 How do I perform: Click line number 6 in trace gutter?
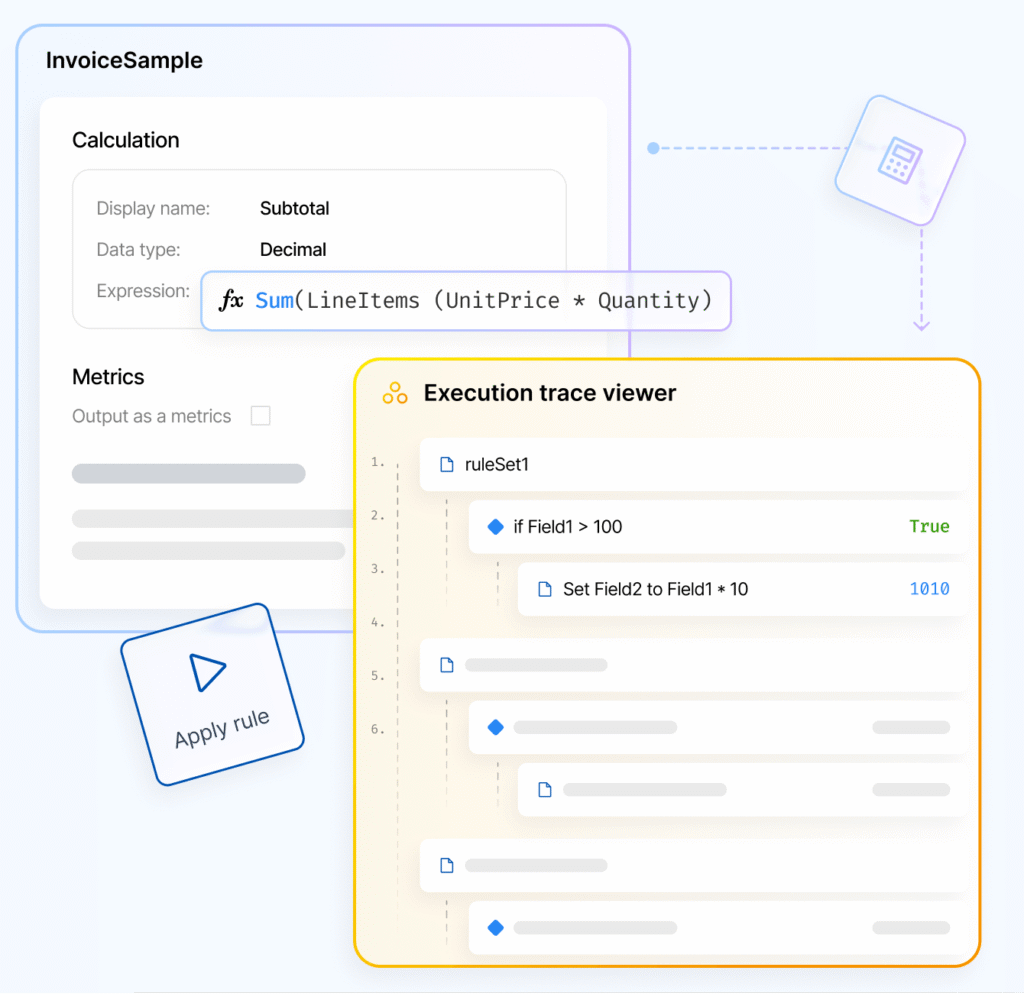pos(377,729)
